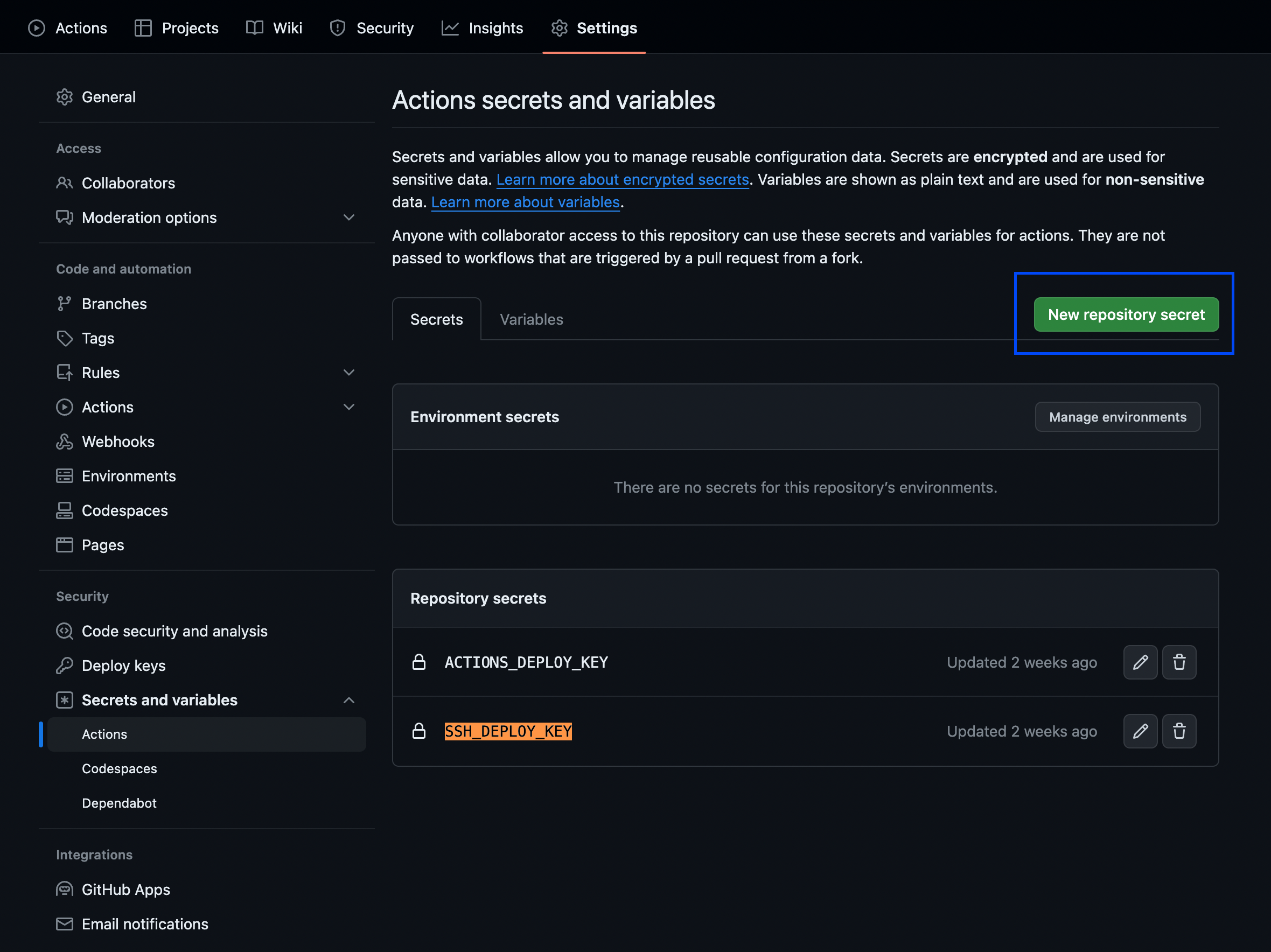Click Manage environments button
This screenshot has width=1271, height=952.
pyautogui.click(x=1117, y=417)
